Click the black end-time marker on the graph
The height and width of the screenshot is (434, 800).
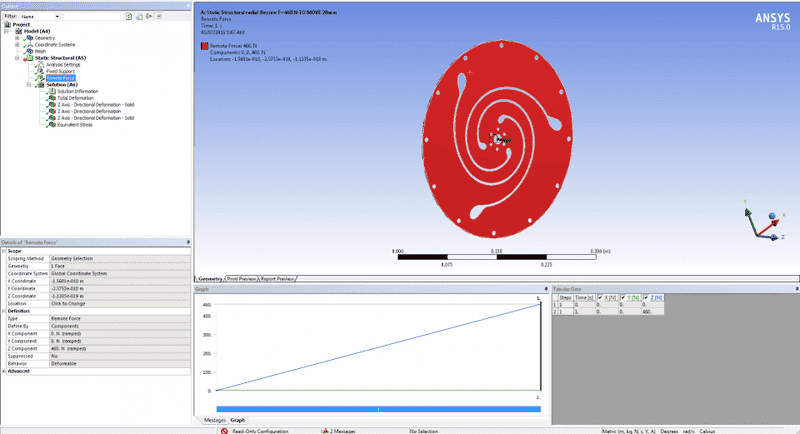(541, 347)
